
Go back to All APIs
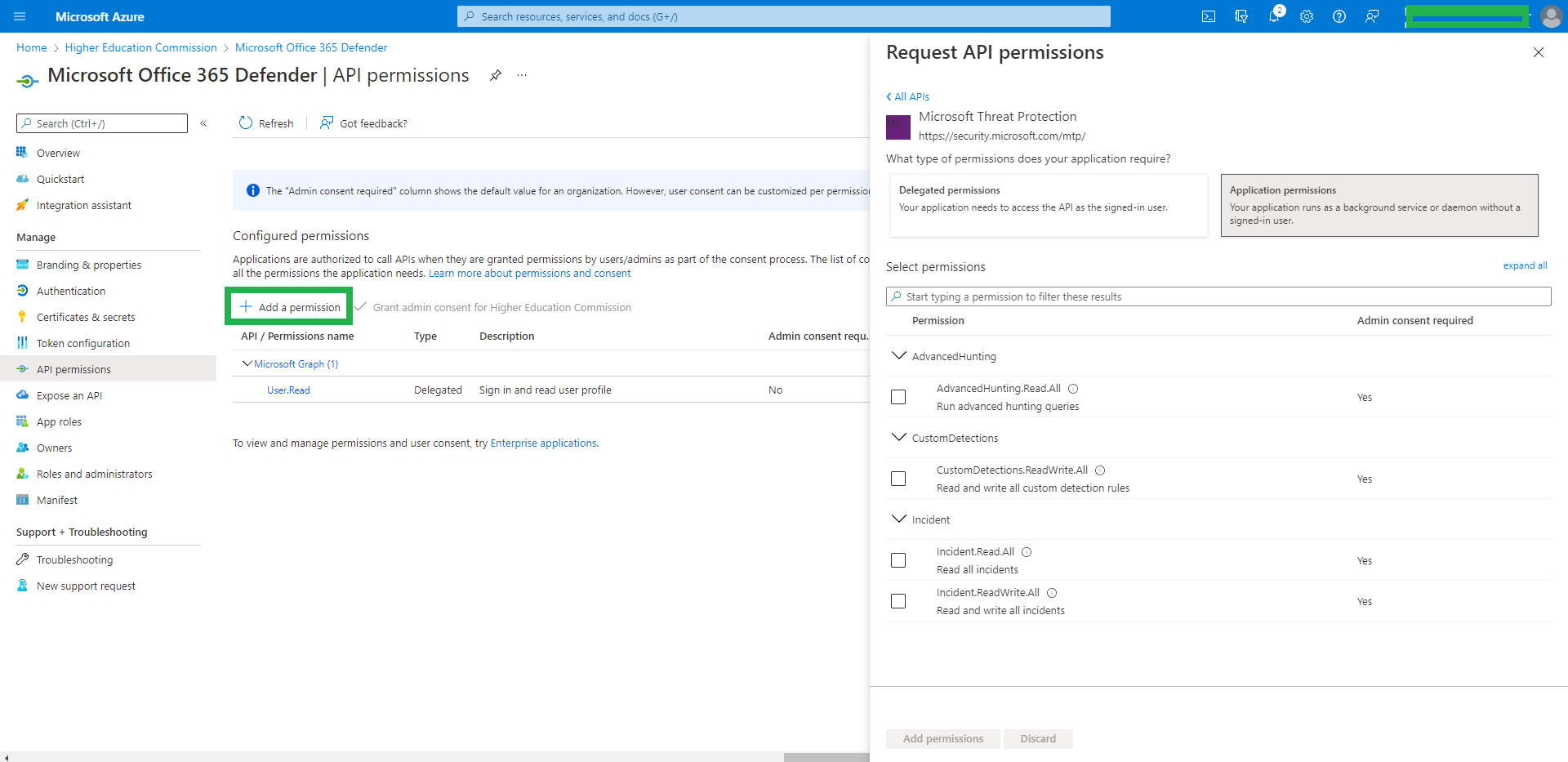907,96
